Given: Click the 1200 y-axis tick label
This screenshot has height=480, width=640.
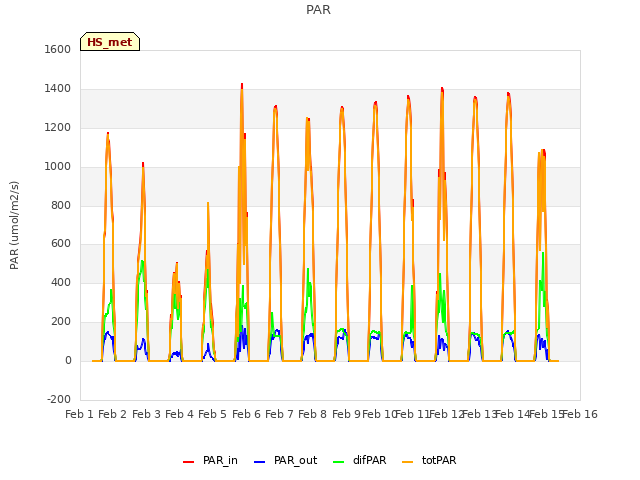Looking at the screenshot, I should [58, 128].
